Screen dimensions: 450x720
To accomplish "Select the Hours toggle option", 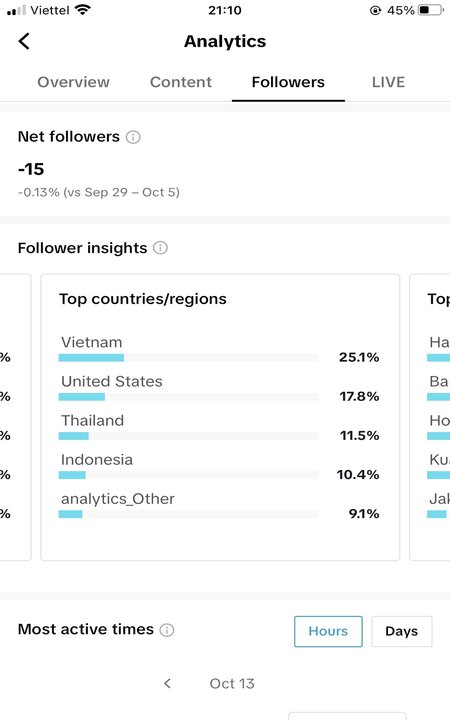I will click(328, 631).
